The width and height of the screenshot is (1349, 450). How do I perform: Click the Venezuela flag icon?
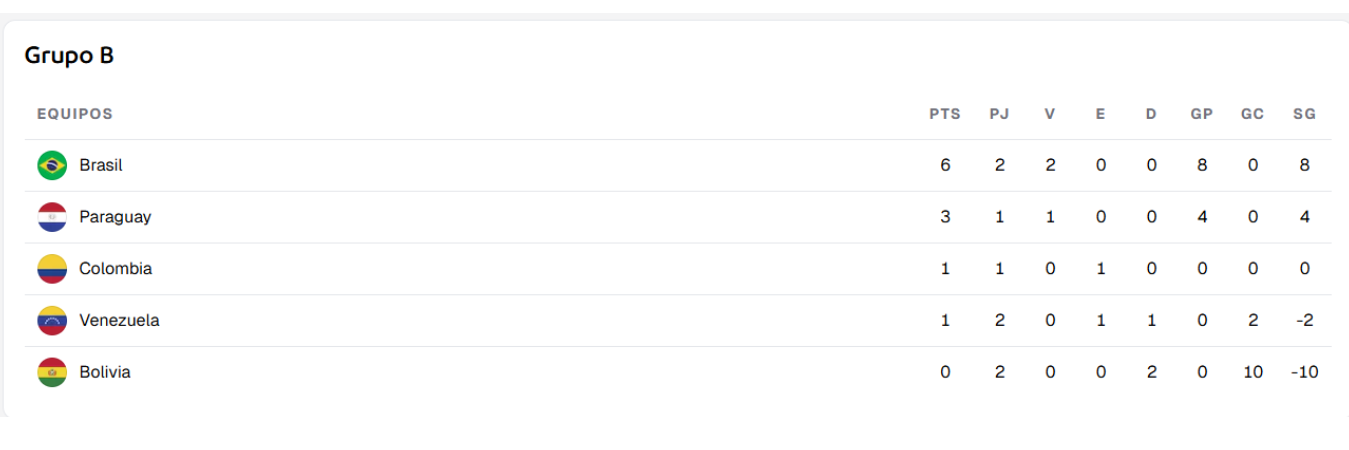[52, 321]
